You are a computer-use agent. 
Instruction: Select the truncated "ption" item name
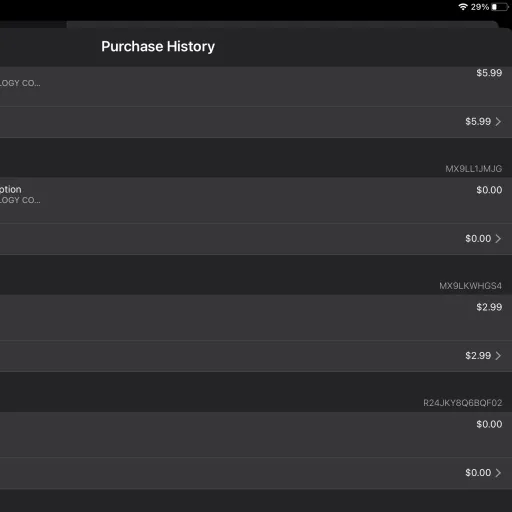coord(11,190)
